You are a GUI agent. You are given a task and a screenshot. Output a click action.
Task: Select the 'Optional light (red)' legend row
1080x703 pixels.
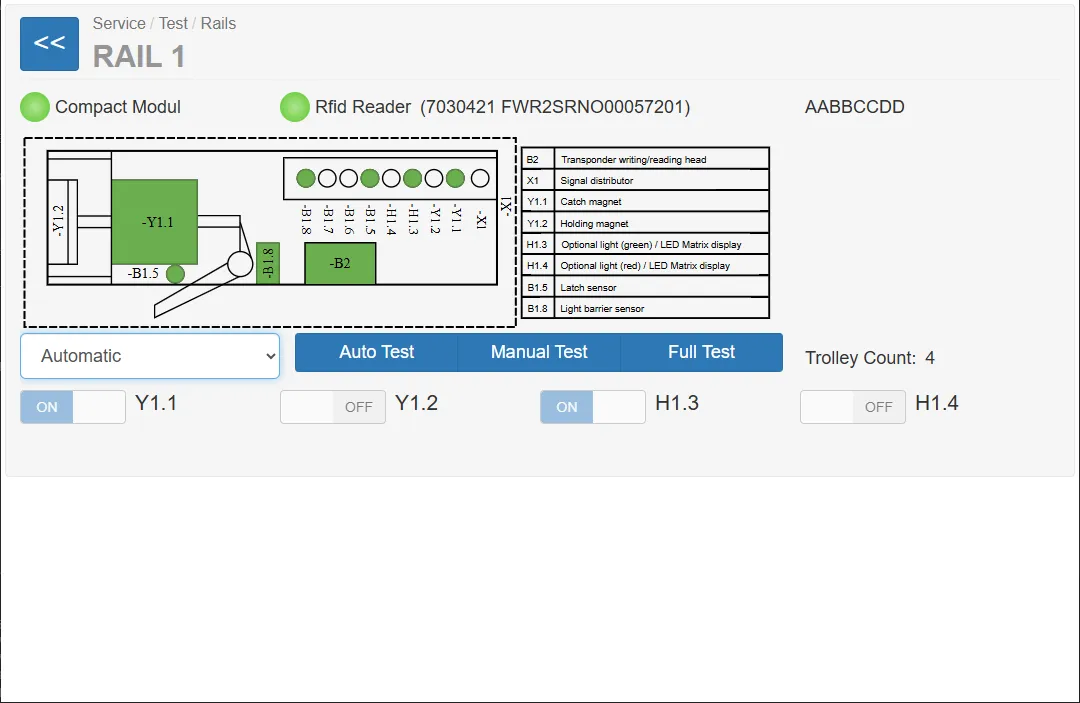645,266
